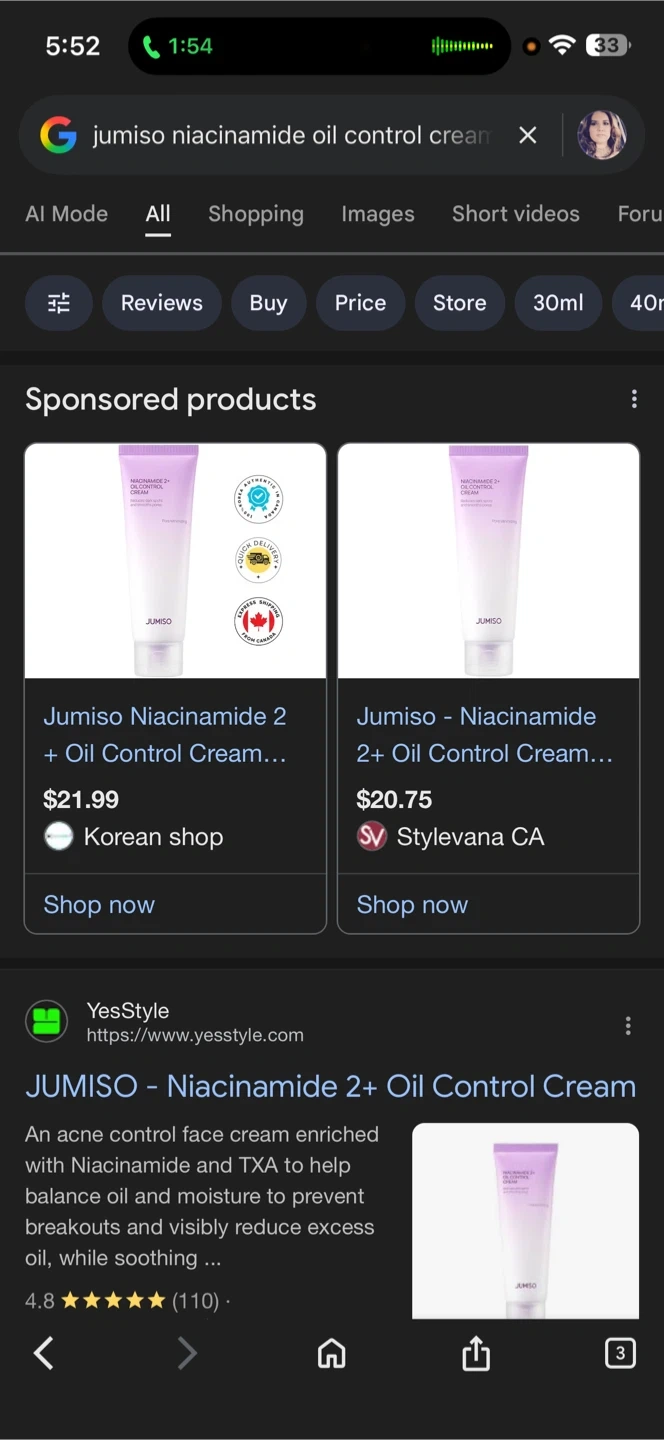Open the account profile picture

tap(602, 135)
